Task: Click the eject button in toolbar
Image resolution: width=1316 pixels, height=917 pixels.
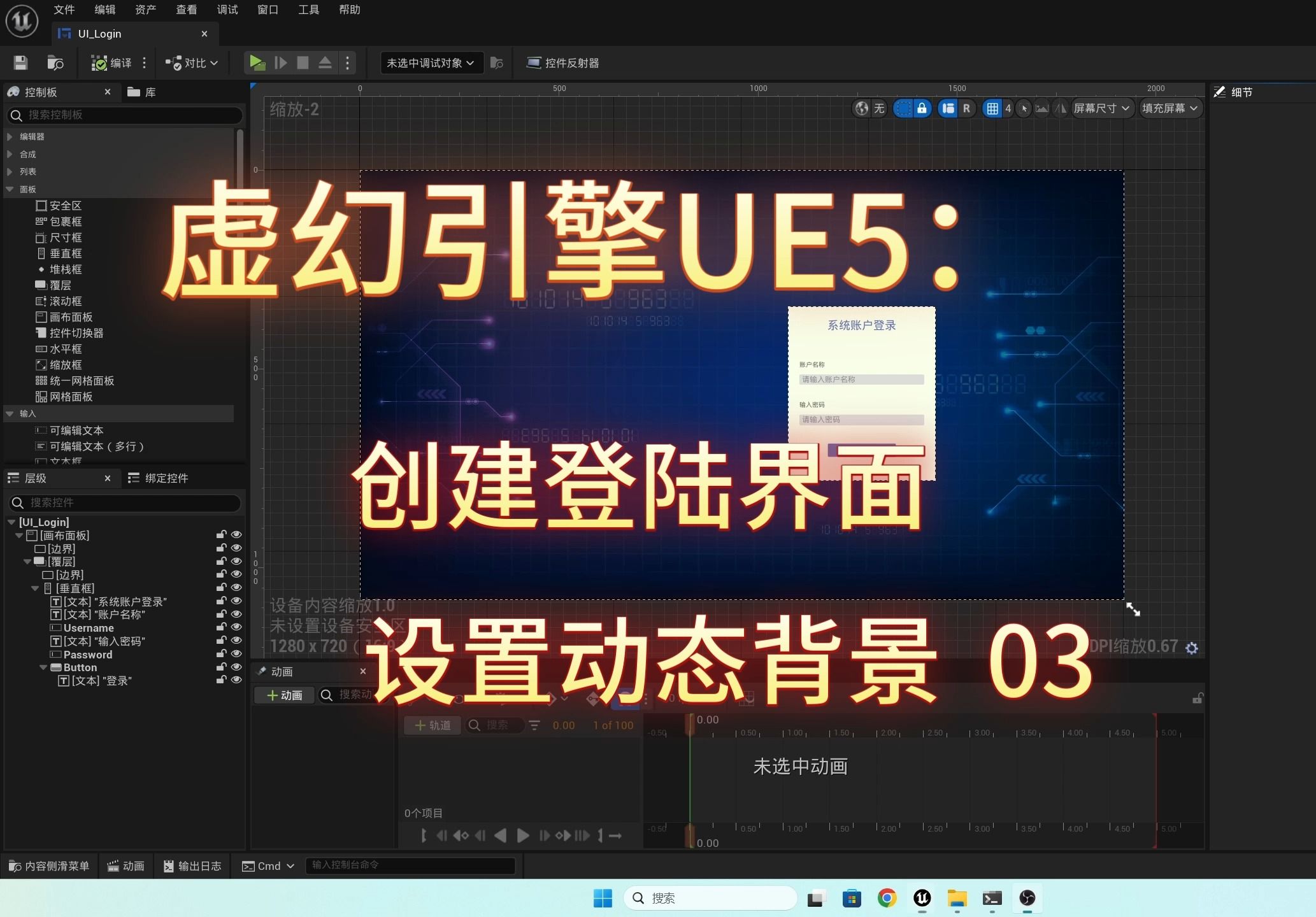Action: [325, 62]
